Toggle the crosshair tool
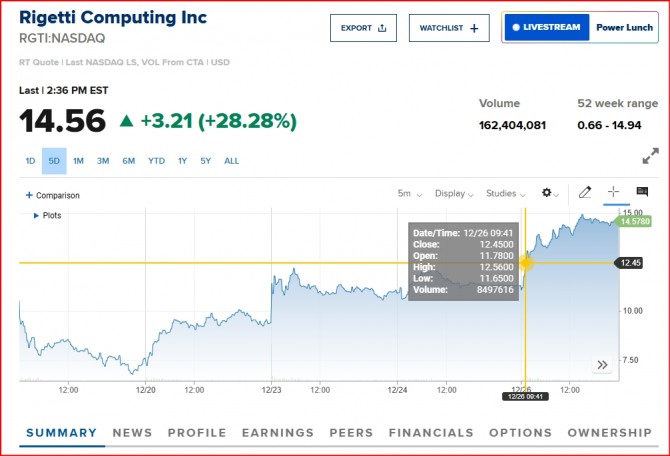The width and height of the screenshot is (670, 456). (614, 192)
